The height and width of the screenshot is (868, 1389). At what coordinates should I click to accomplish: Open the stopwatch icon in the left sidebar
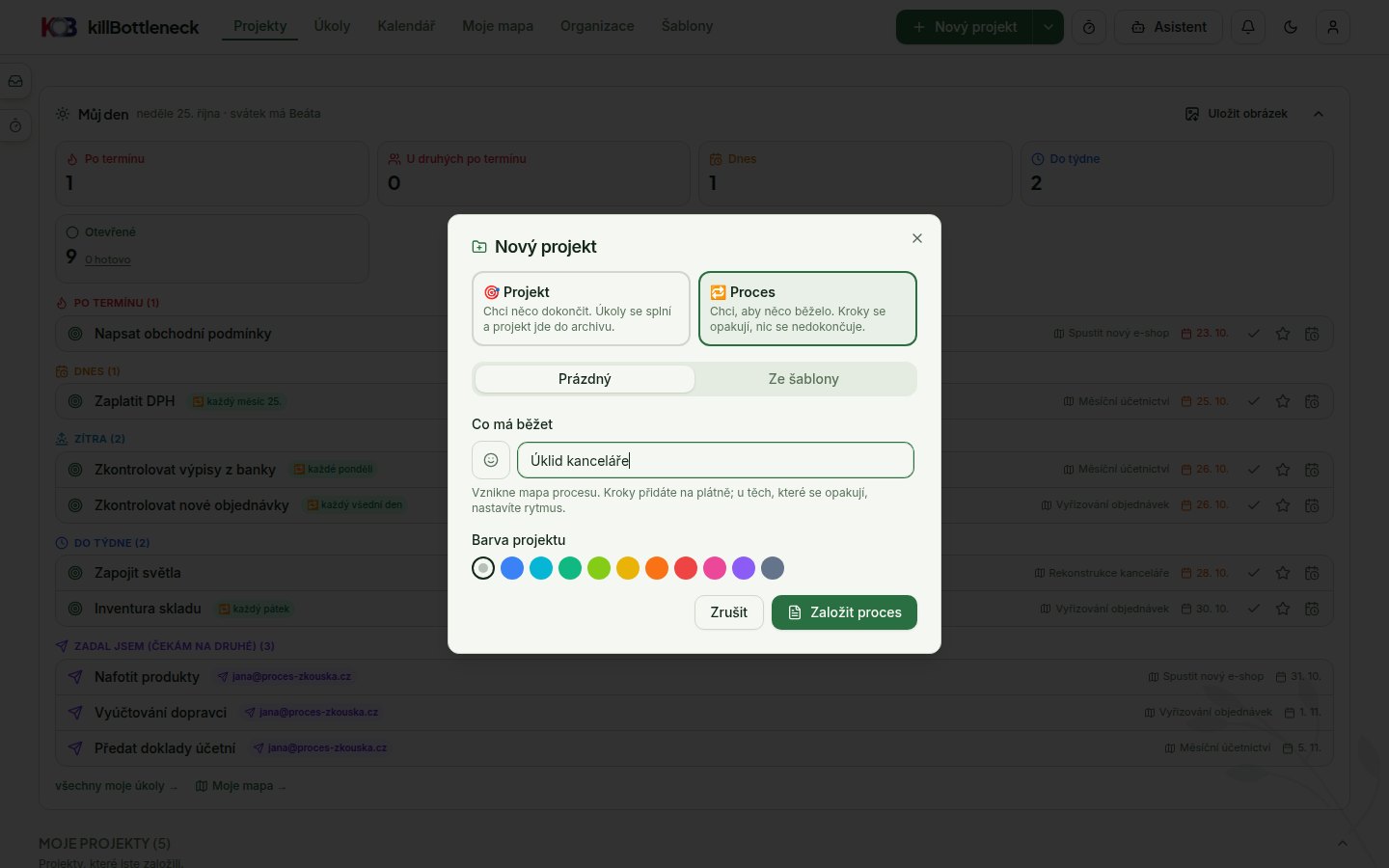coord(15,126)
